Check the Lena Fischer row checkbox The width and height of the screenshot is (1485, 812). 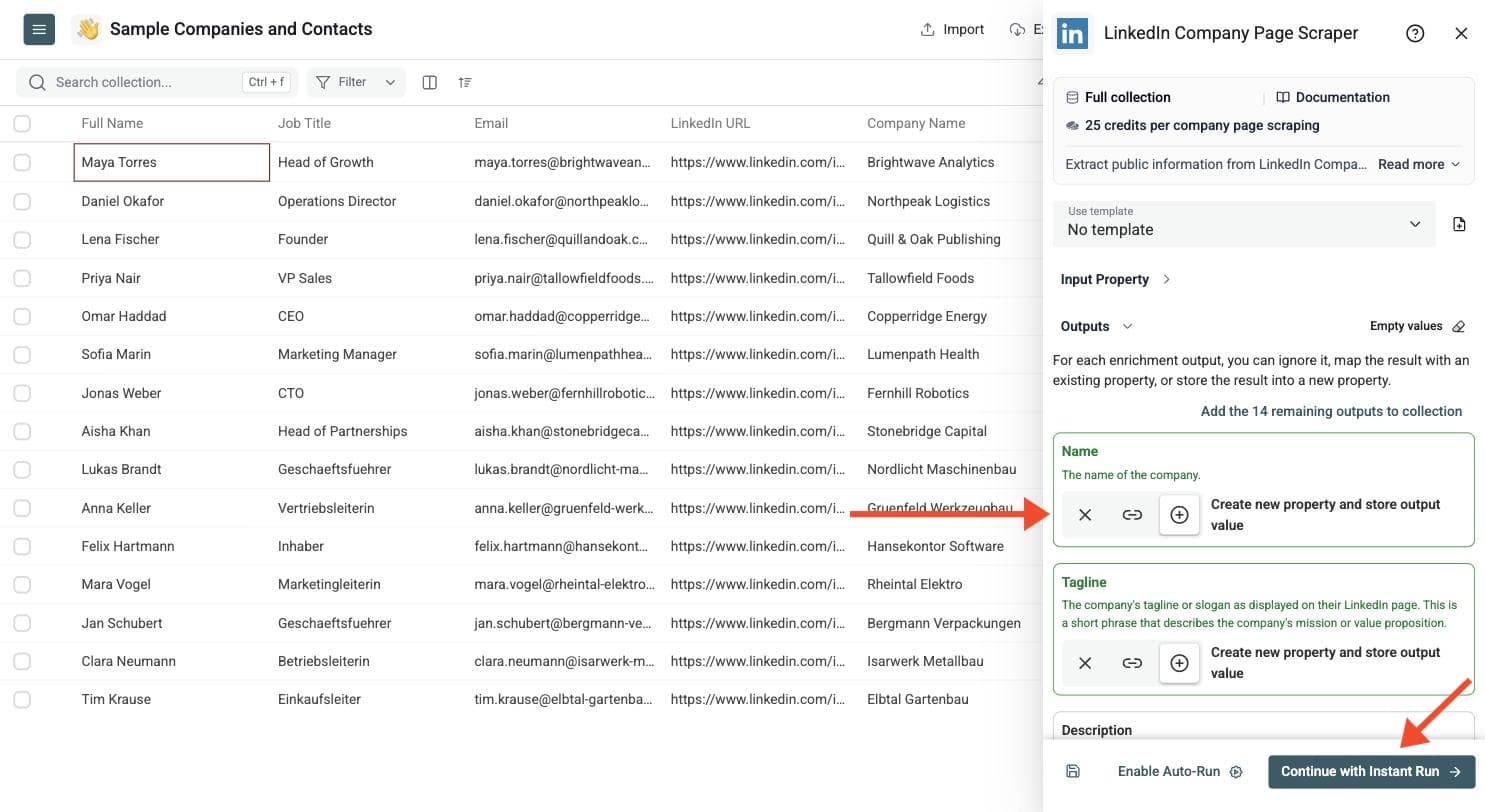(x=22, y=239)
